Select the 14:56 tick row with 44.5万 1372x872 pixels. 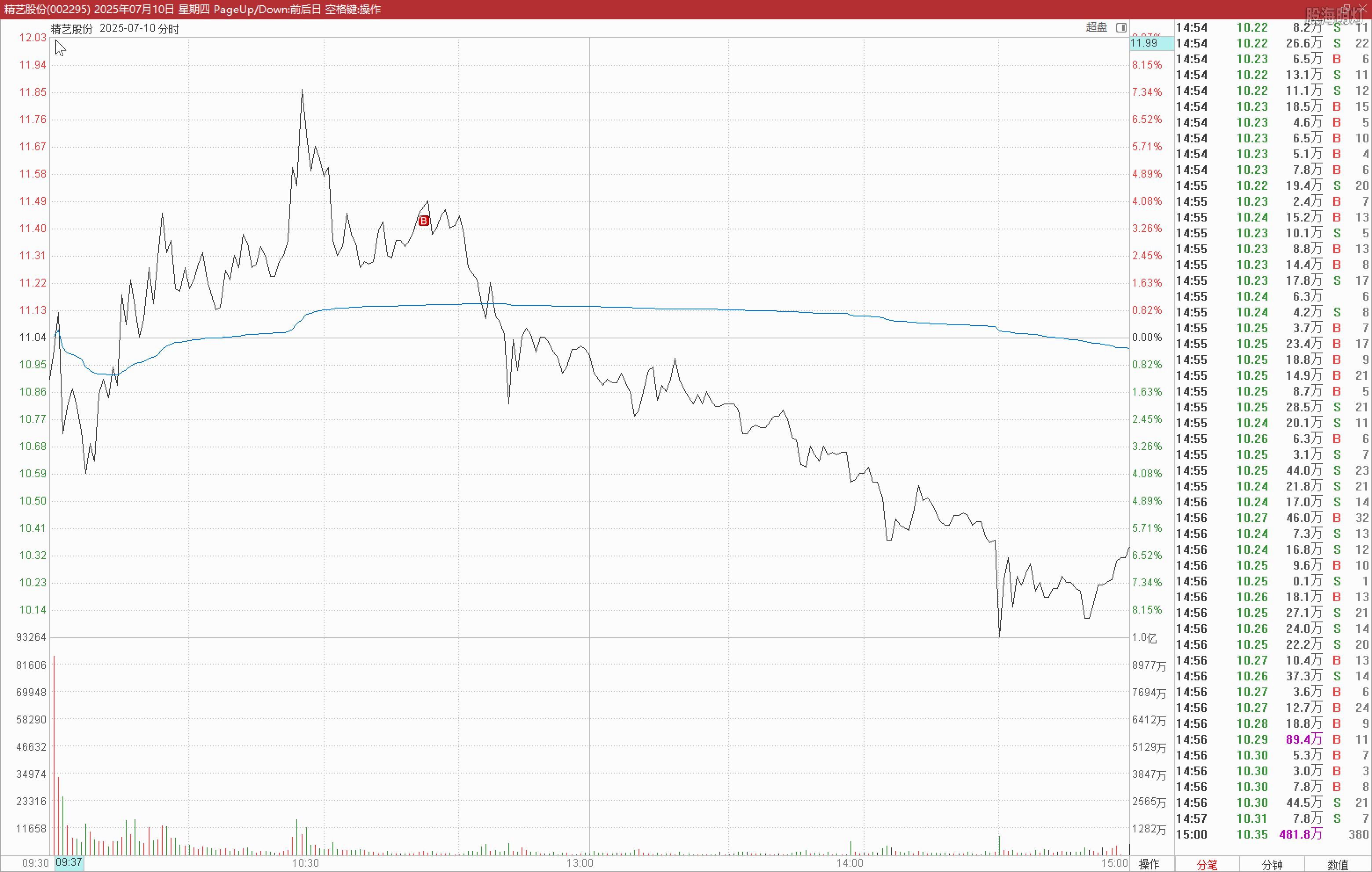tap(1272, 803)
